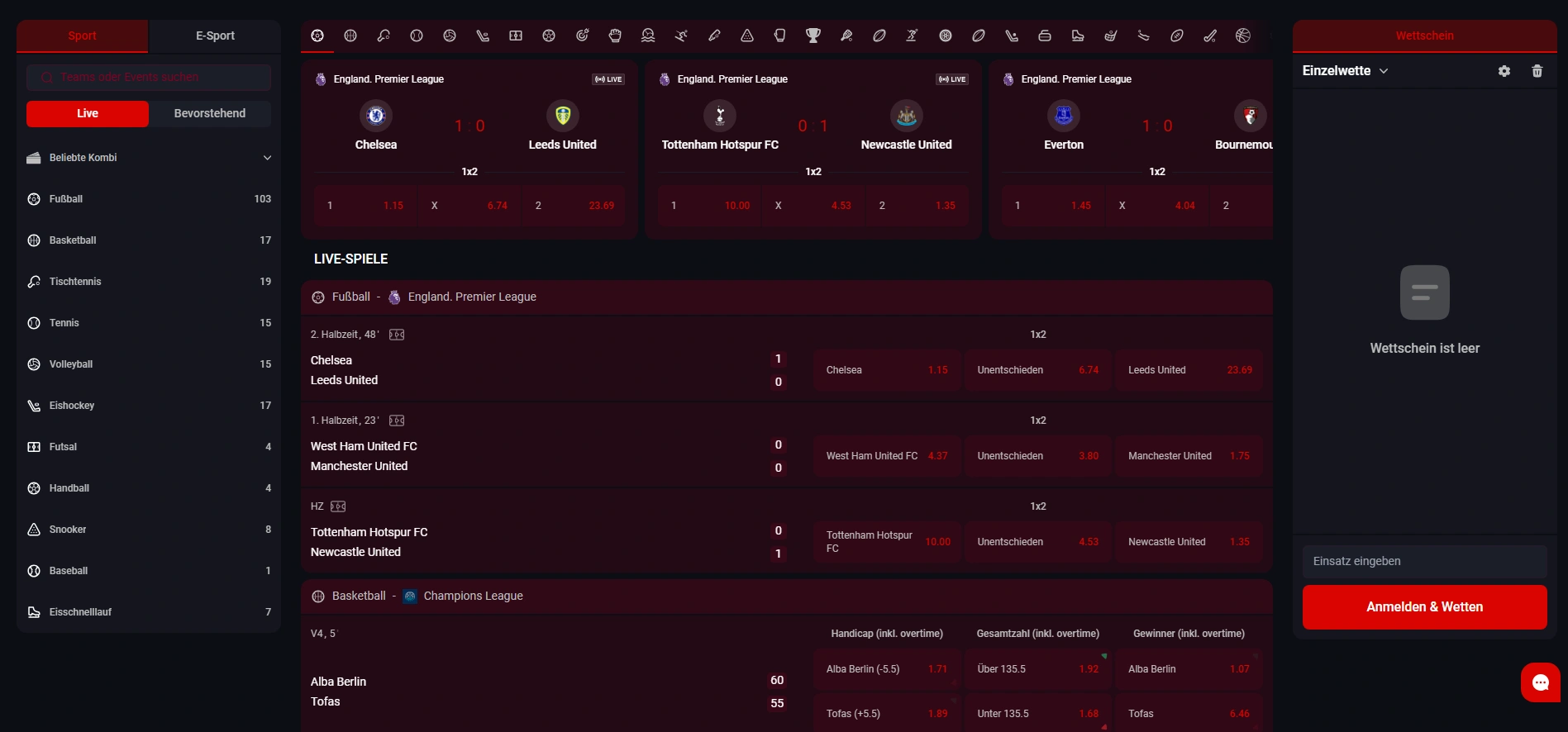Click Anmelden & Wetten button
This screenshot has width=1568, height=732.
1425,607
